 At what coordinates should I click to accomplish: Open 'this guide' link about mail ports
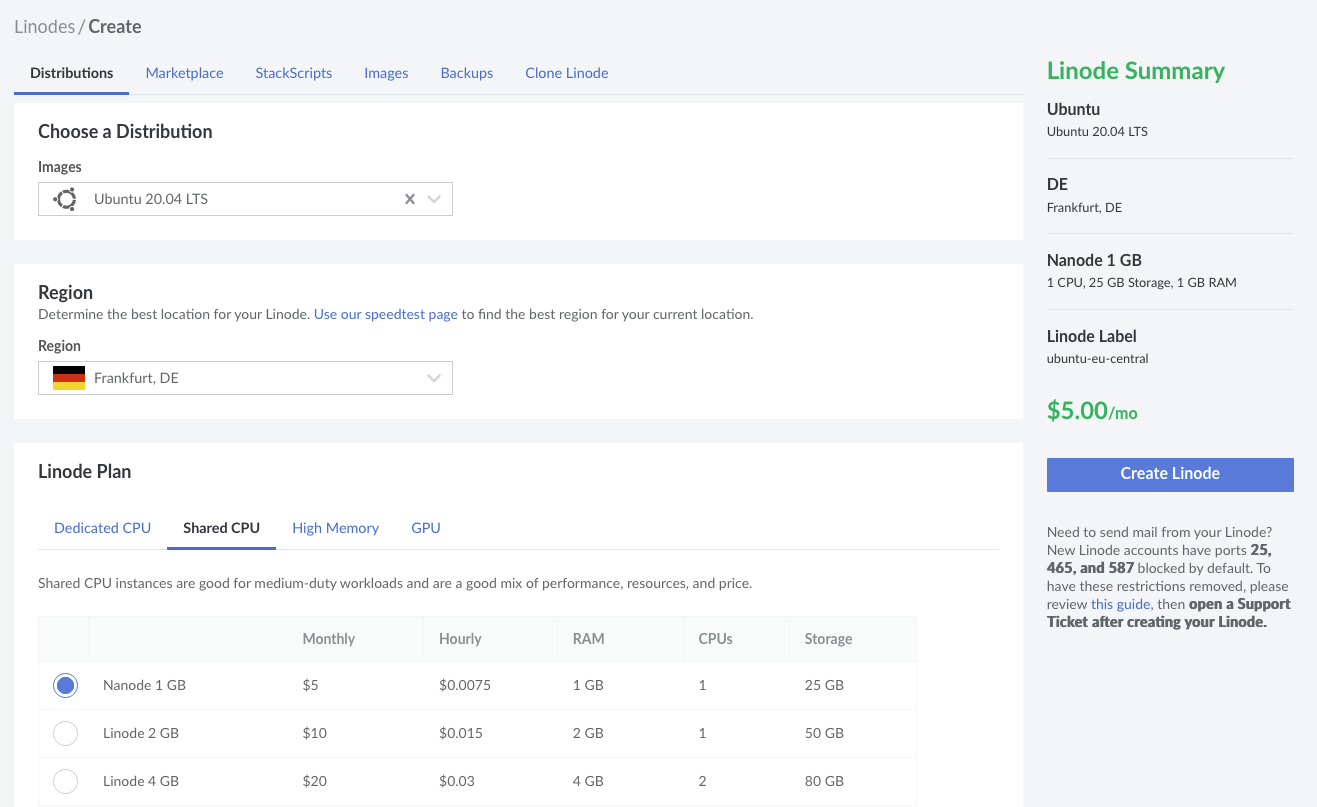pos(1120,604)
